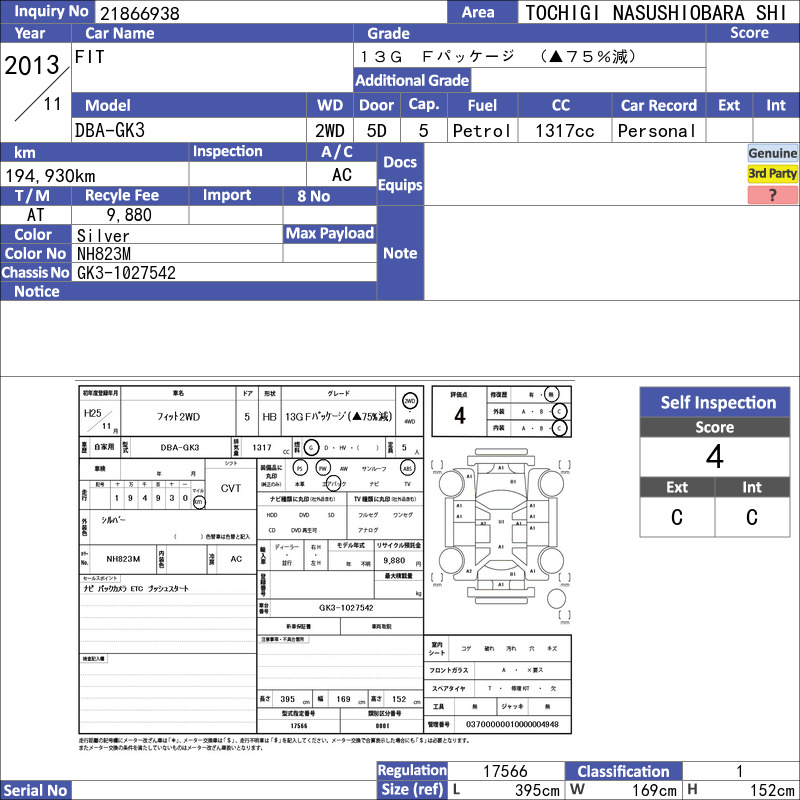The height and width of the screenshot is (800, 800).
Task: Click the Size (ref) label
Action: tap(412, 790)
